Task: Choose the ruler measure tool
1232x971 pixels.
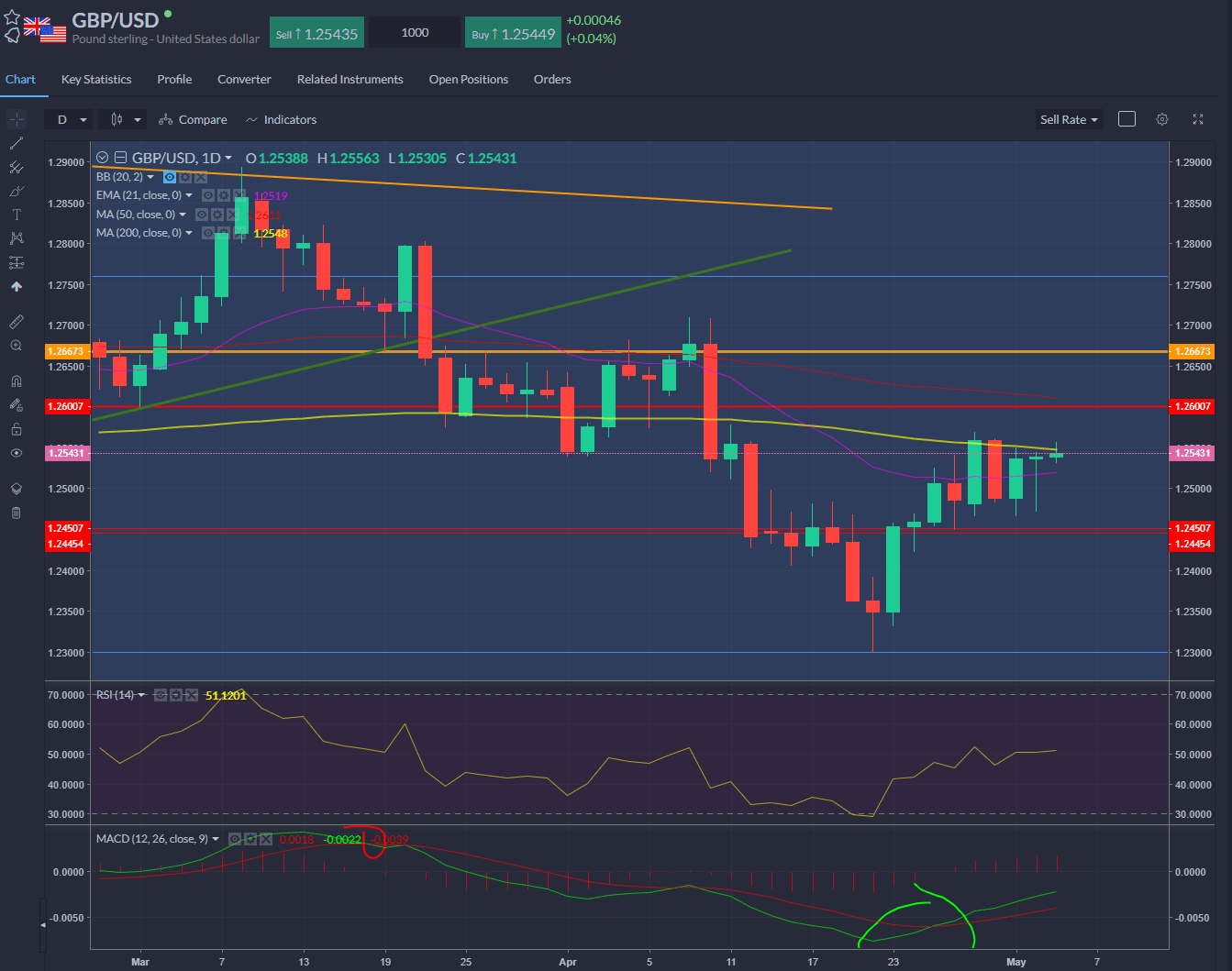Action: (x=17, y=322)
